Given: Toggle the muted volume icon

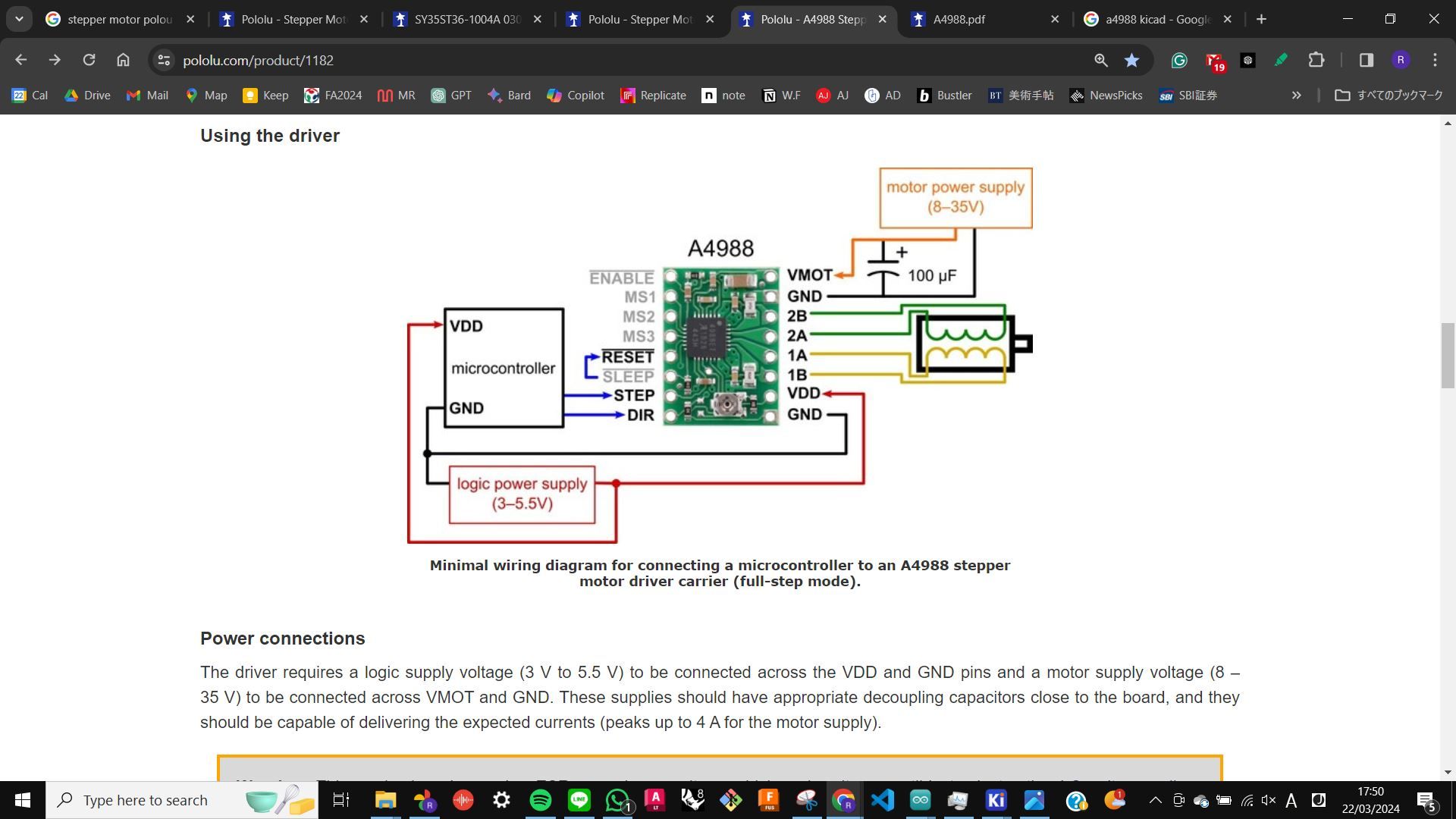Looking at the screenshot, I should 1268,800.
